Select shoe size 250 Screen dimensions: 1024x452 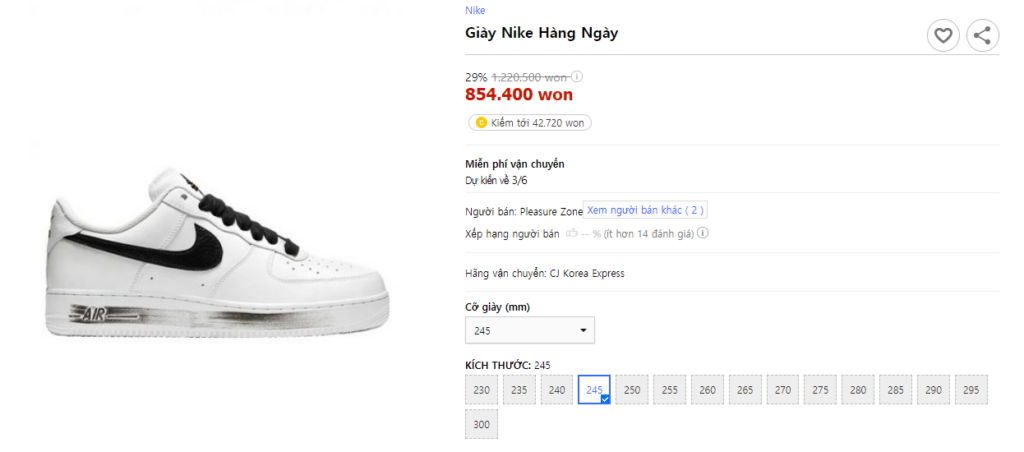click(x=632, y=390)
